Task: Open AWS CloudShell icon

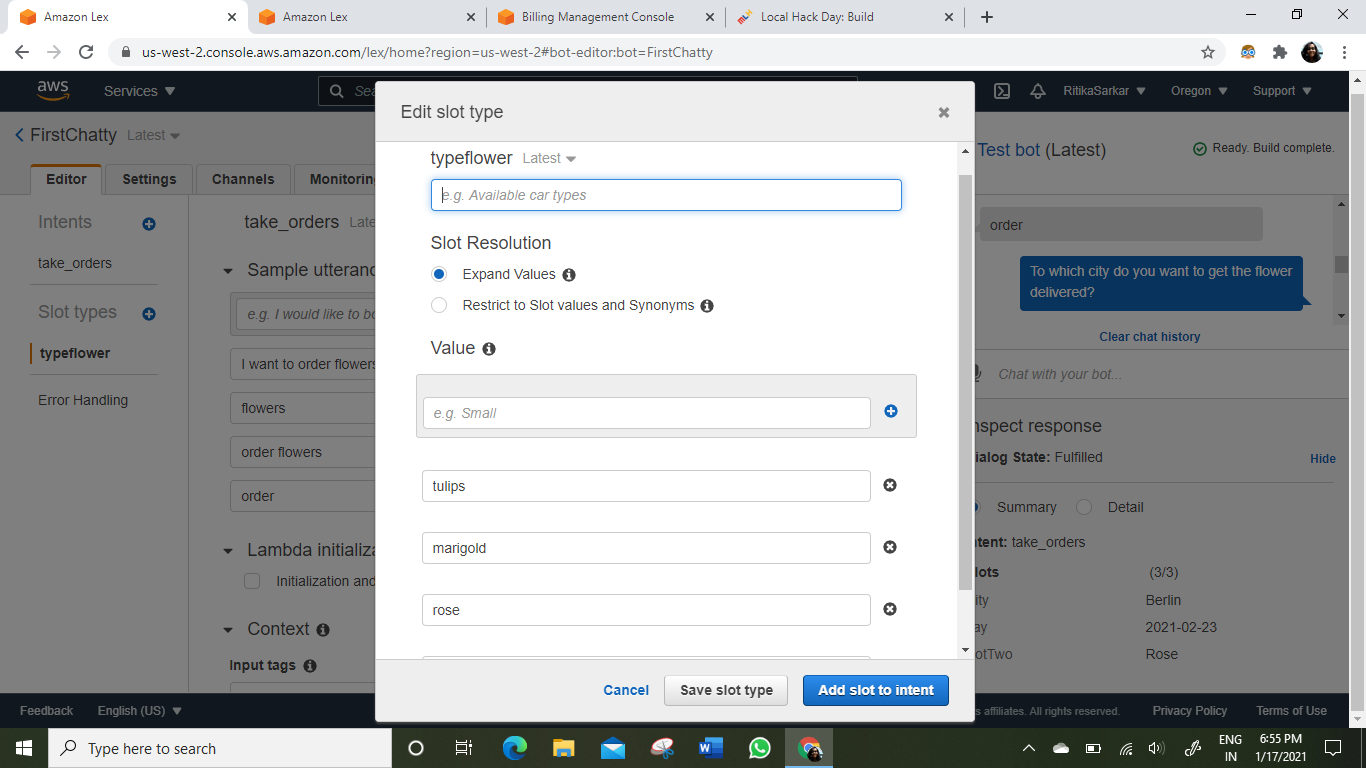Action: pos(1002,91)
